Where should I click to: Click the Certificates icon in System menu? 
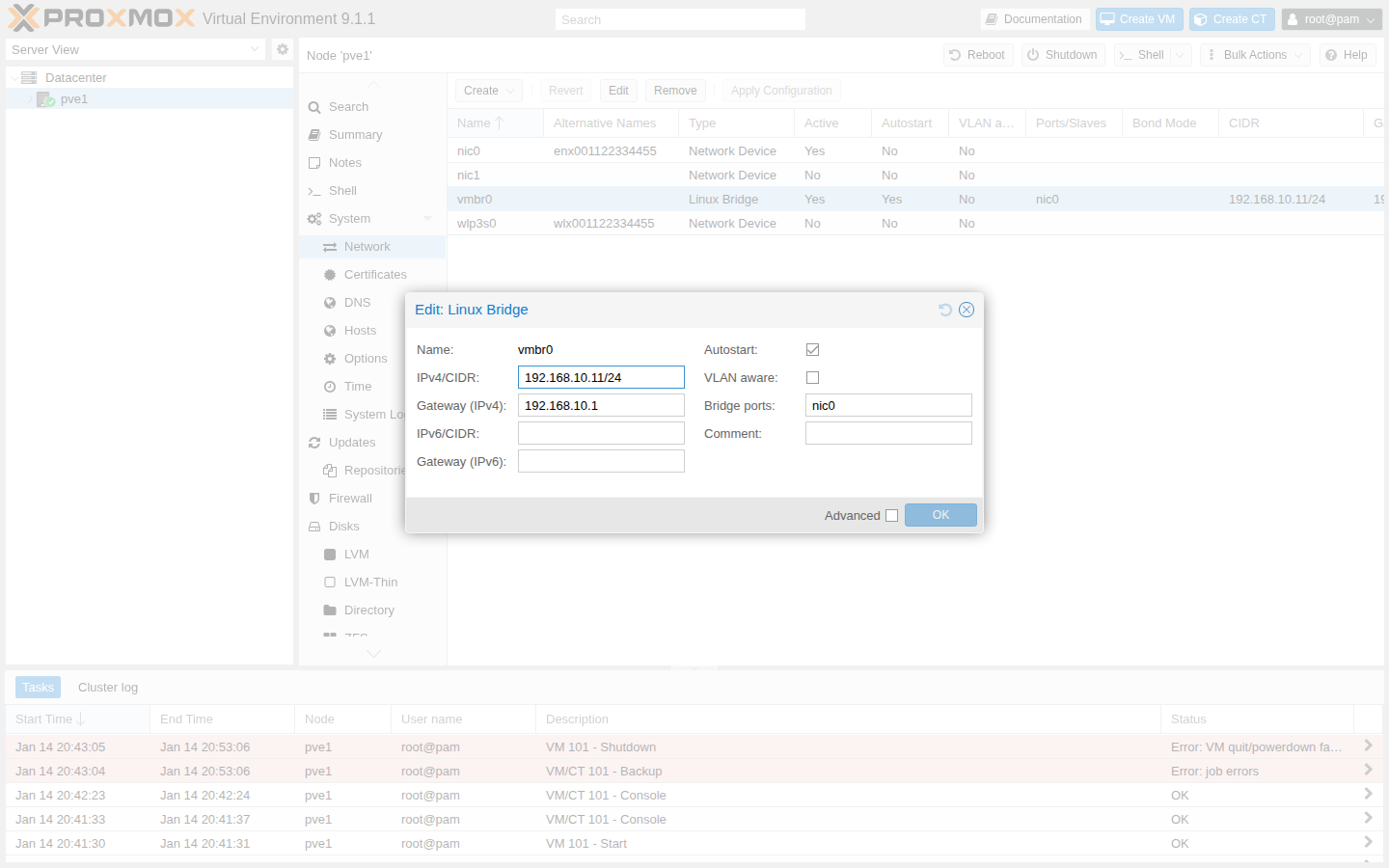(x=330, y=275)
